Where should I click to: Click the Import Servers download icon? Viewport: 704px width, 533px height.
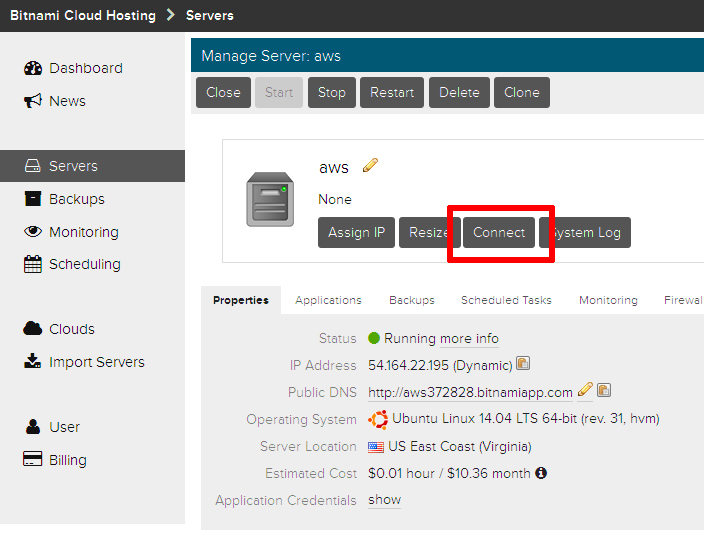click(x=33, y=361)
